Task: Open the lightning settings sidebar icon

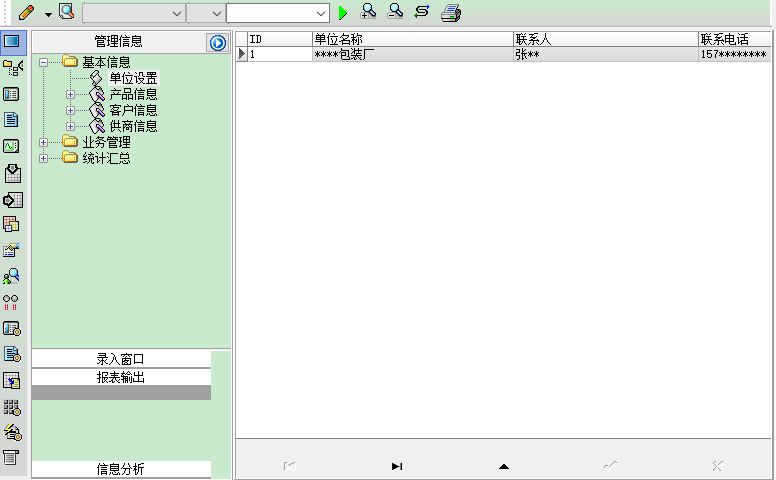Action: click(13, 433)
